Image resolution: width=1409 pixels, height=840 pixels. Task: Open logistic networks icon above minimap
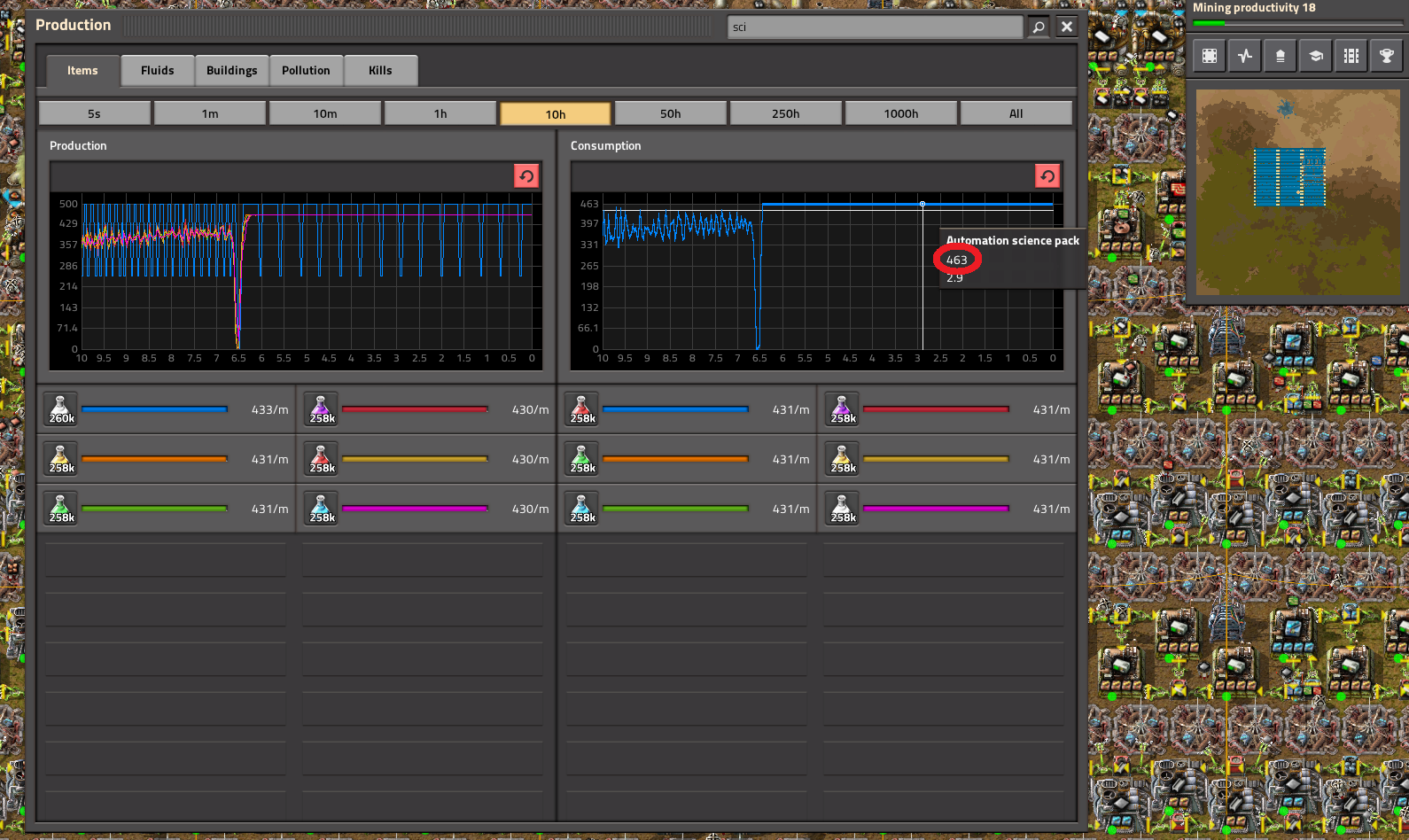pyautogui.click(x=1281, y=56)
